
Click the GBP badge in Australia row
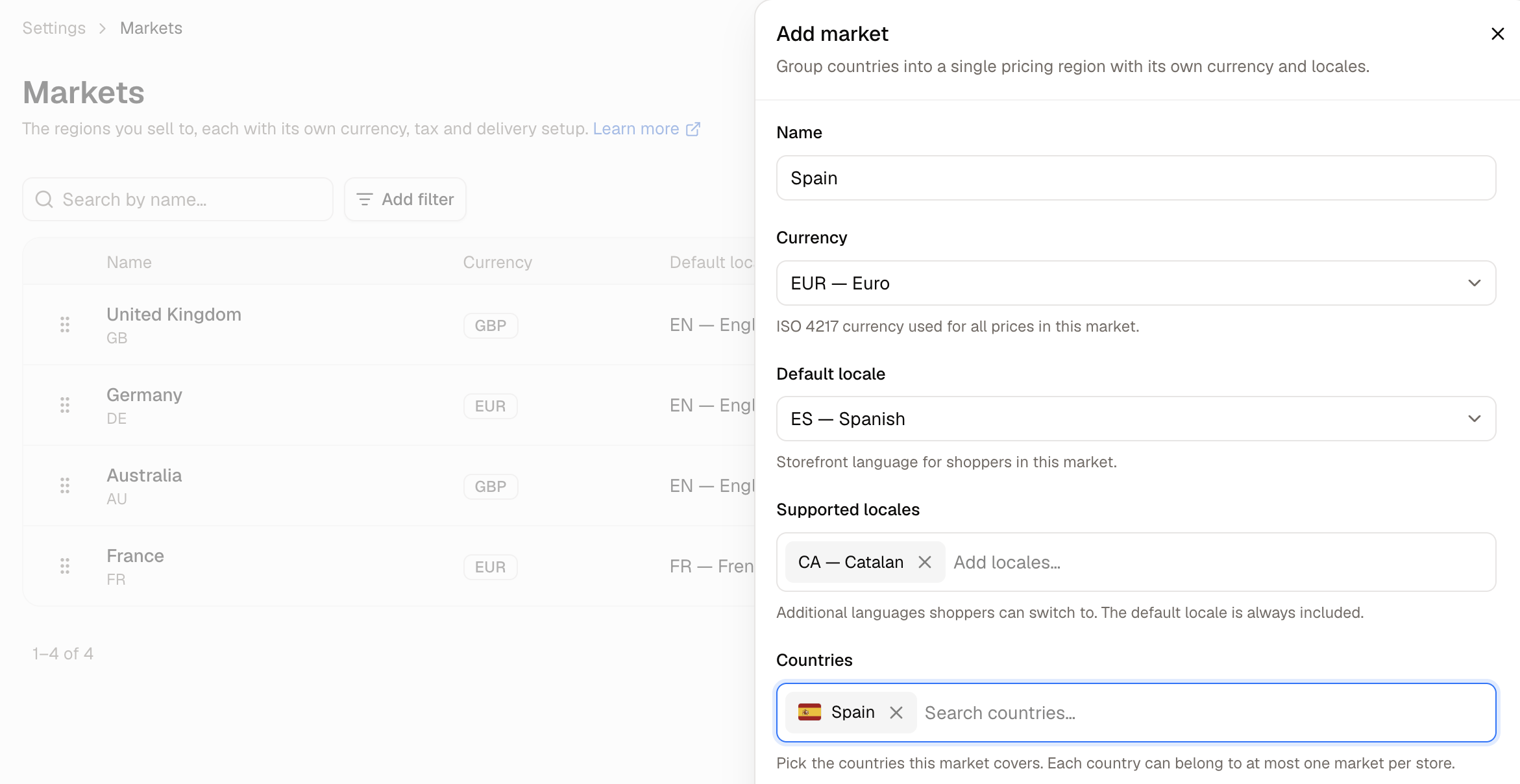pyautogui.click(x=491, y=487)
